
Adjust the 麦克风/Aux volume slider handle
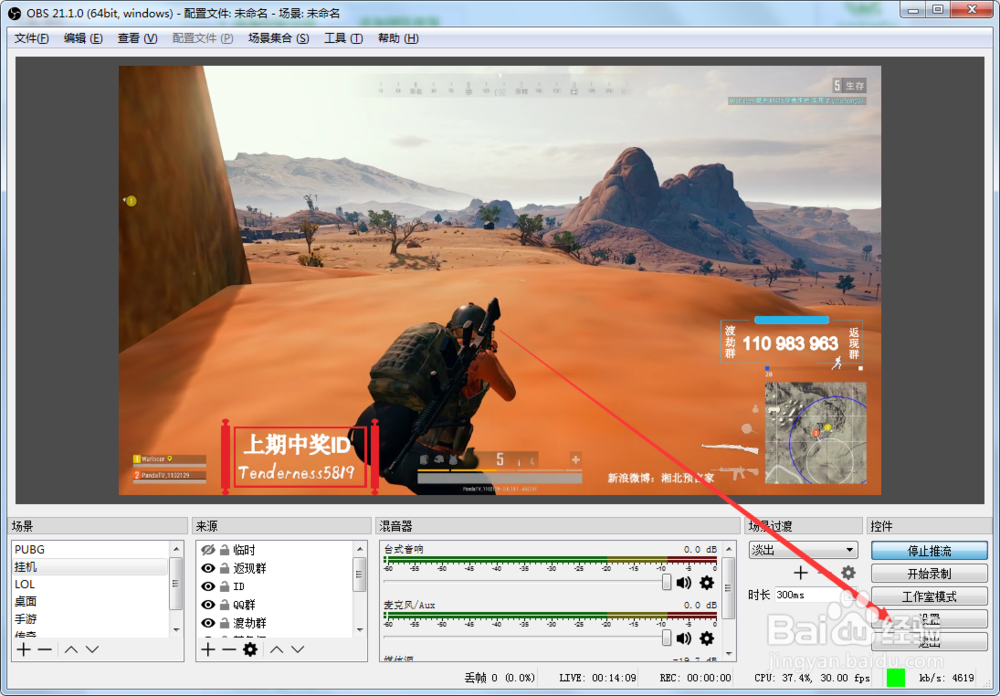pos(666,637)
